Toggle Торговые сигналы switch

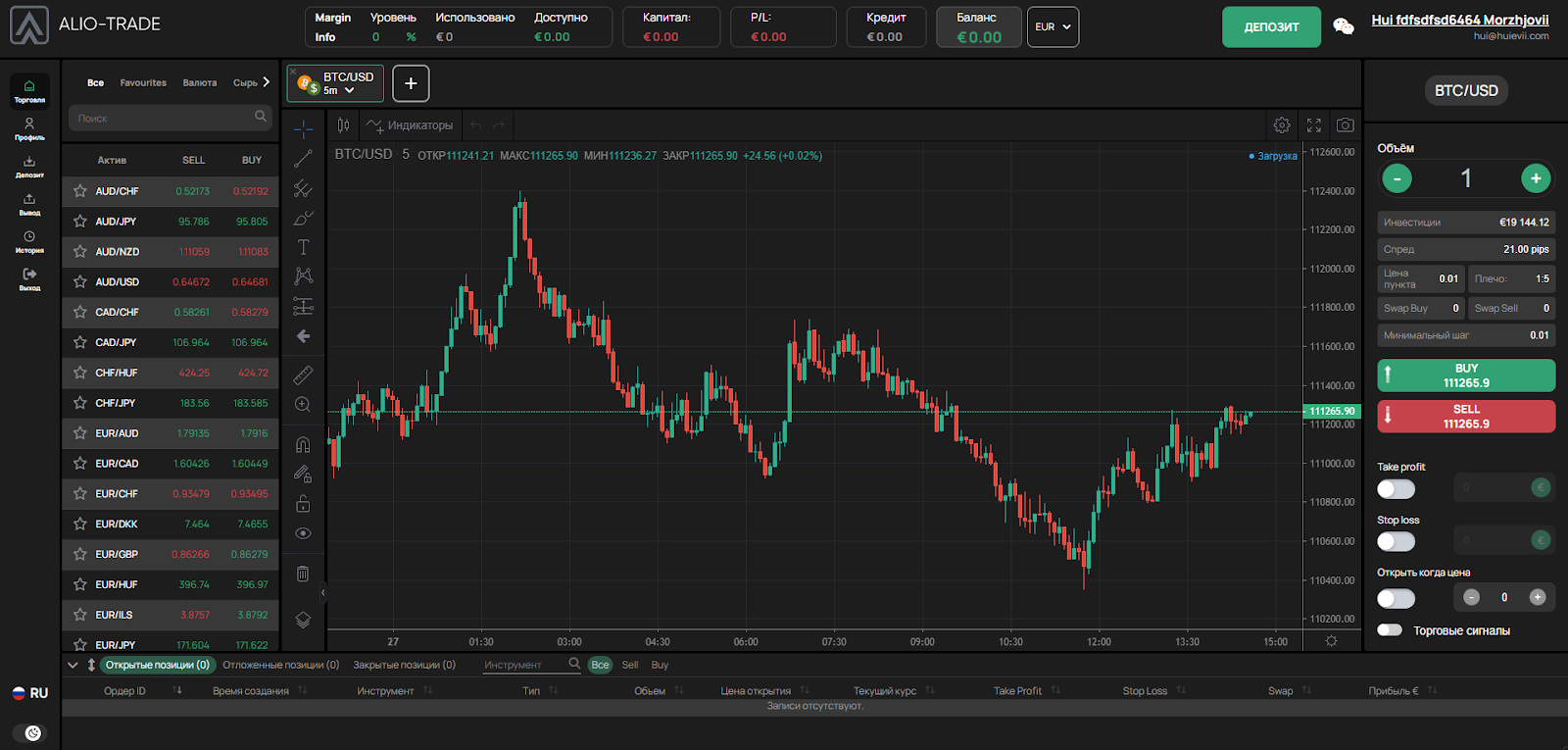(1390, 630)
